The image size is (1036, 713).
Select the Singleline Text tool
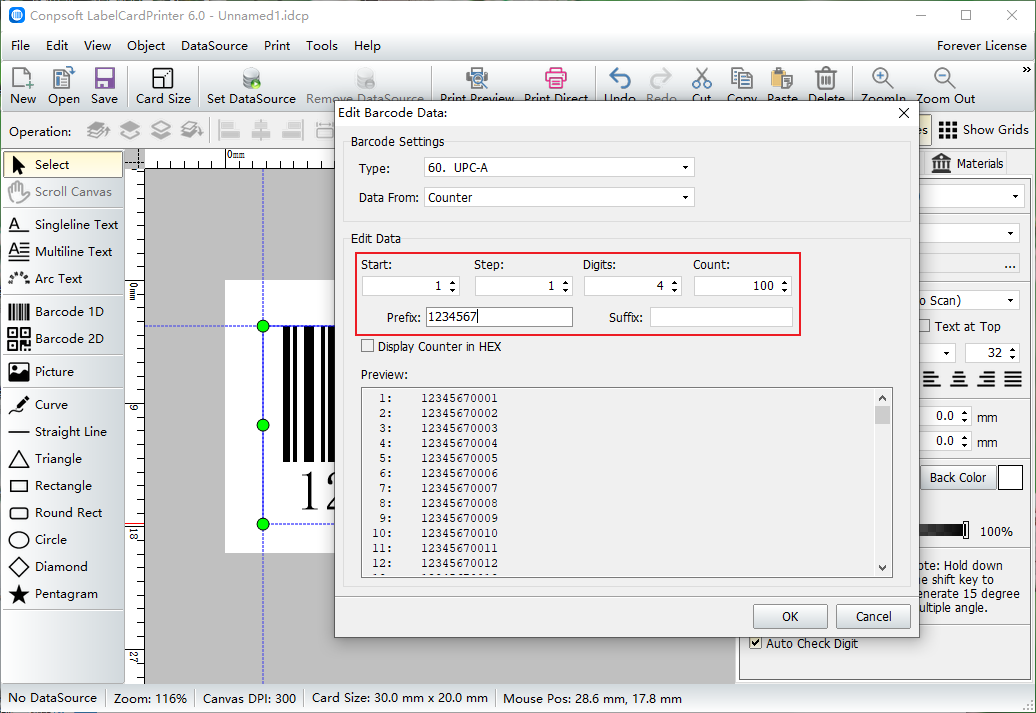[x=63, y=225]
